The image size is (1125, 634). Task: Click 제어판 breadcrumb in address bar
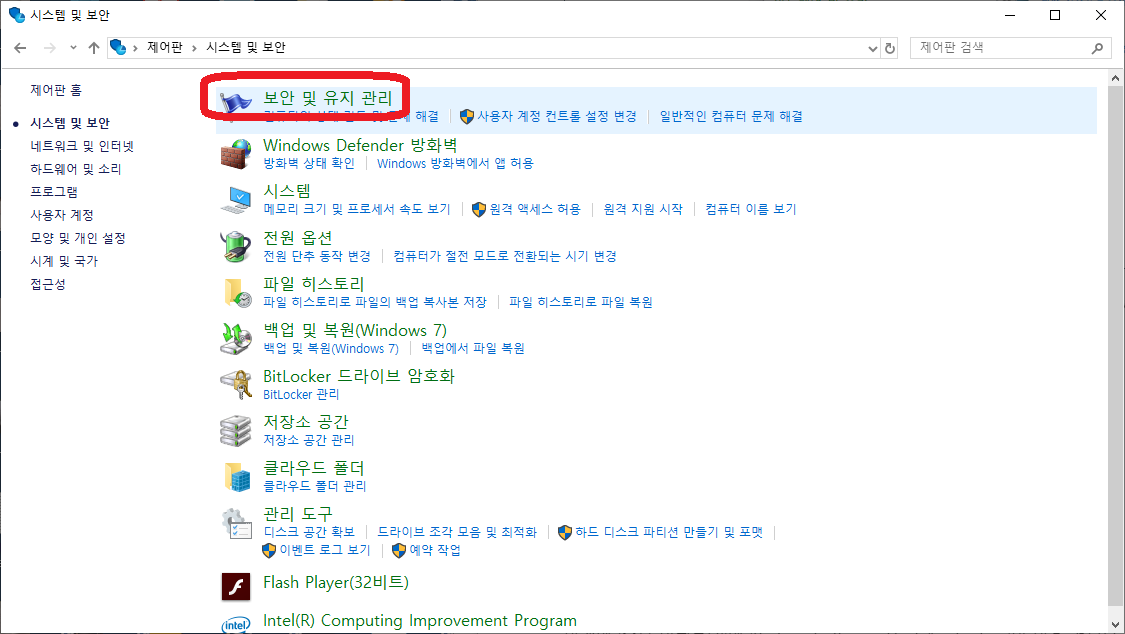click(x=164, y=47)
